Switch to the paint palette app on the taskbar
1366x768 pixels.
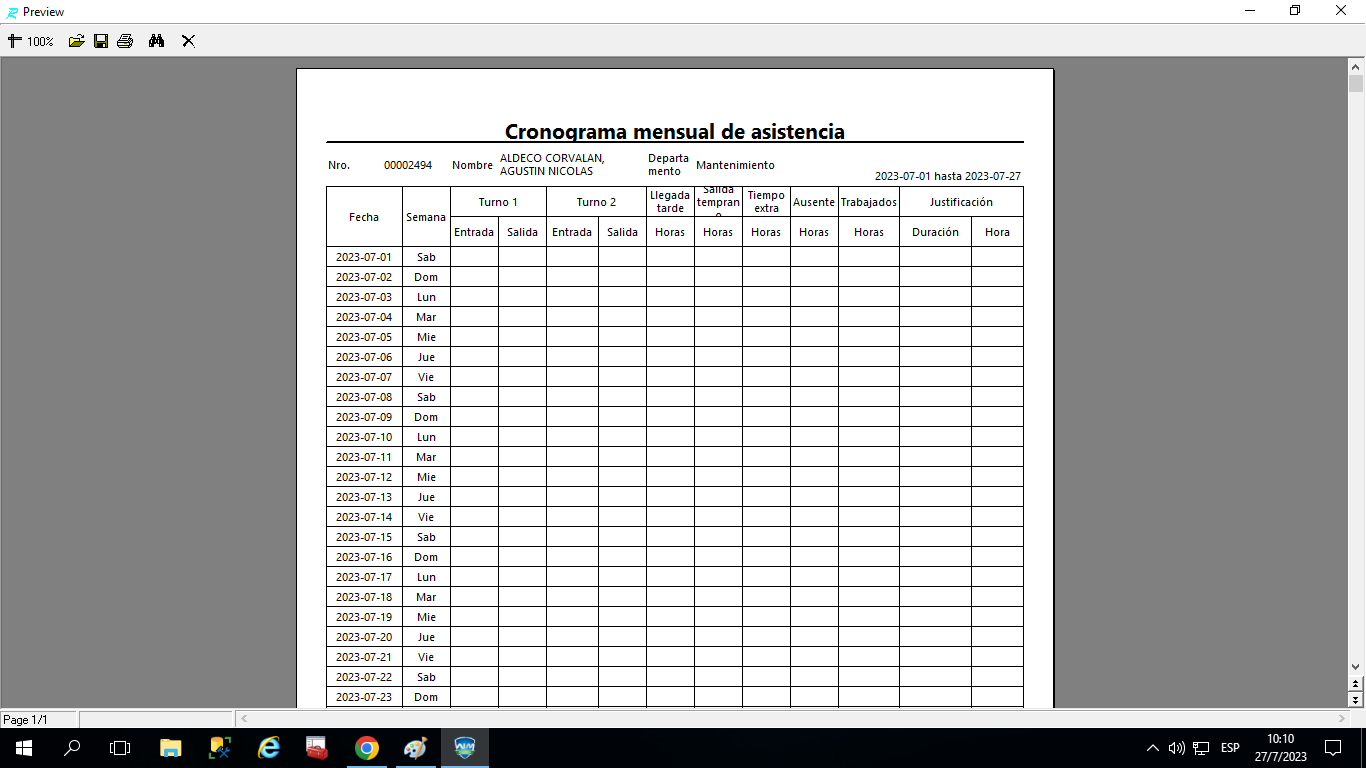(416, 748)
